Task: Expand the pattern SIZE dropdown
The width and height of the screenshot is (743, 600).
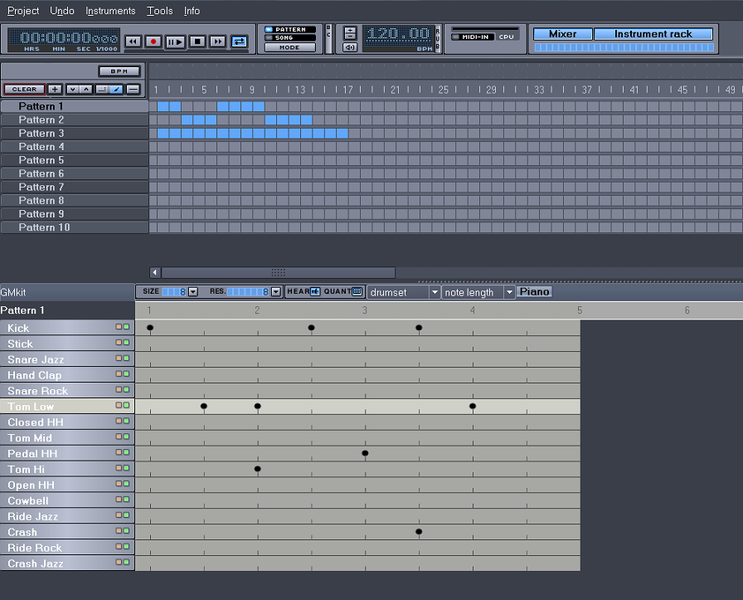Action: point(193,292)
